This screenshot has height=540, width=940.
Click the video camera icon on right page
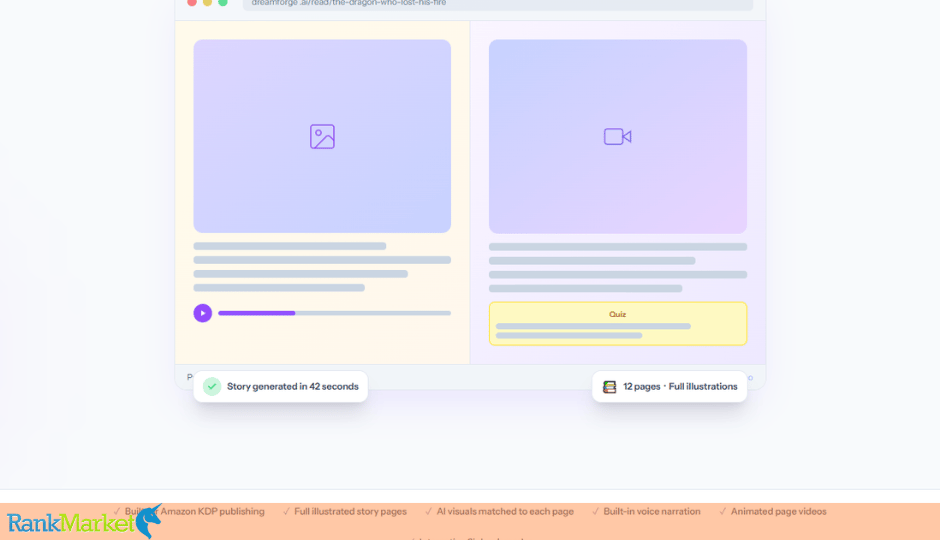click(x=617, y=137)
